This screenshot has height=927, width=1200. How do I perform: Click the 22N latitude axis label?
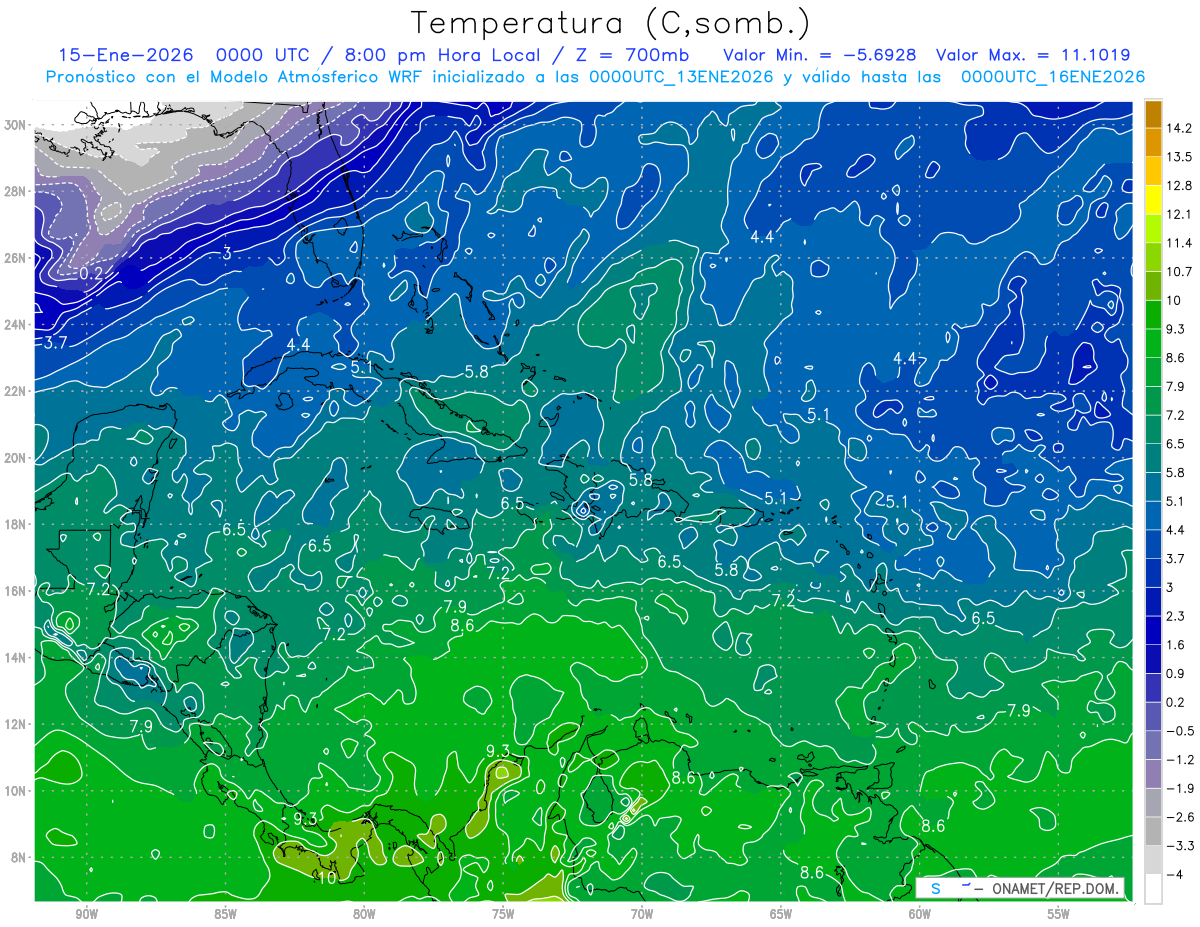[16, 391]
